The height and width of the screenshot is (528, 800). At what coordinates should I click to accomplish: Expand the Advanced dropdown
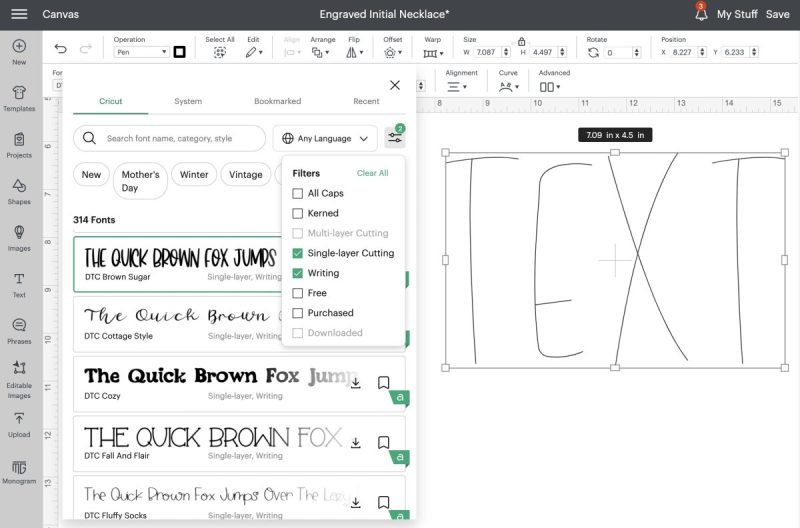tap(549, 87)
